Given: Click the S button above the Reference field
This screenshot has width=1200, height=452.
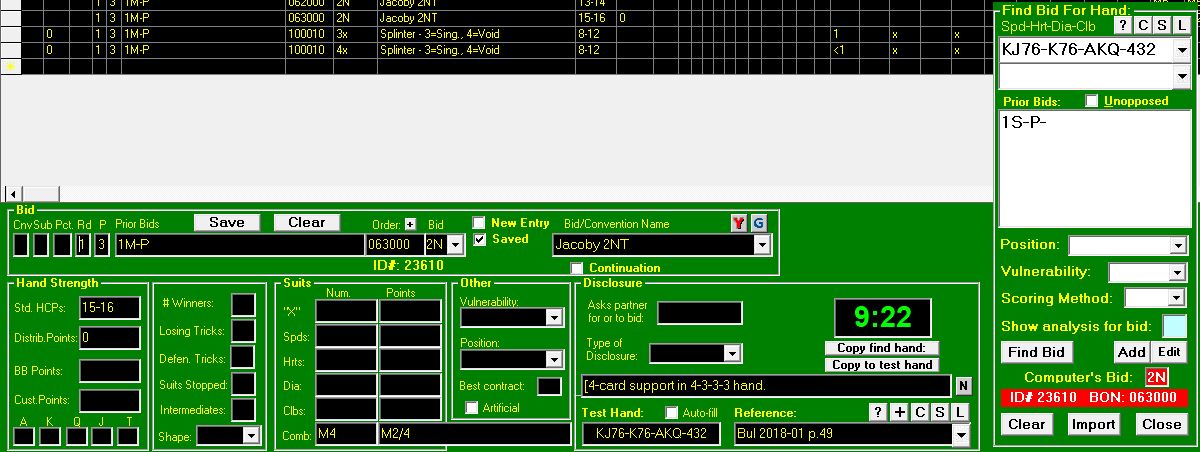Looking at the screenshot, I should tap(939, 413).
